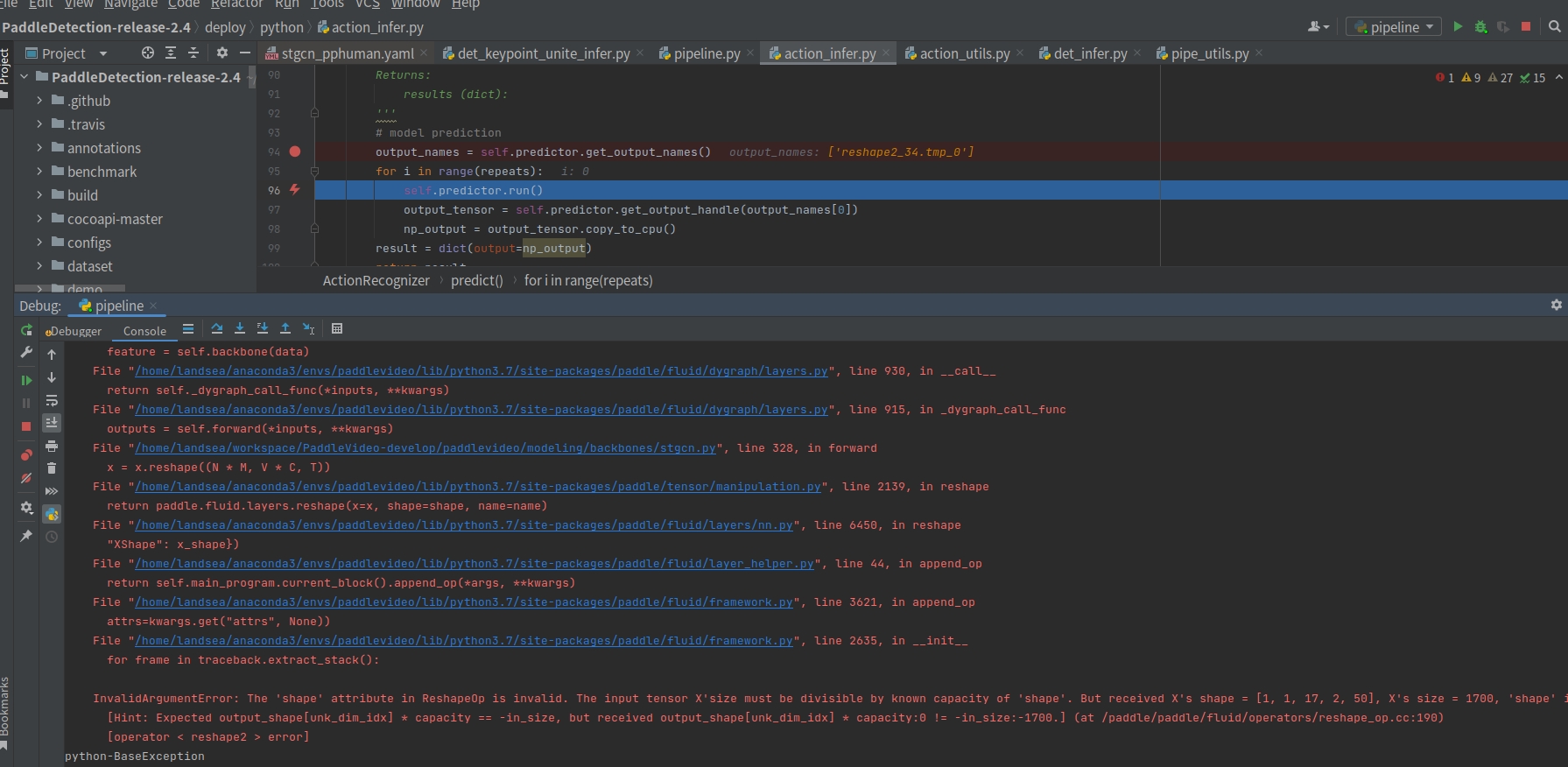Image resolution: width=1568 pixels, height=767 pixels.
Task: Expand the .github folder
Action: click(x=39, y=101)
